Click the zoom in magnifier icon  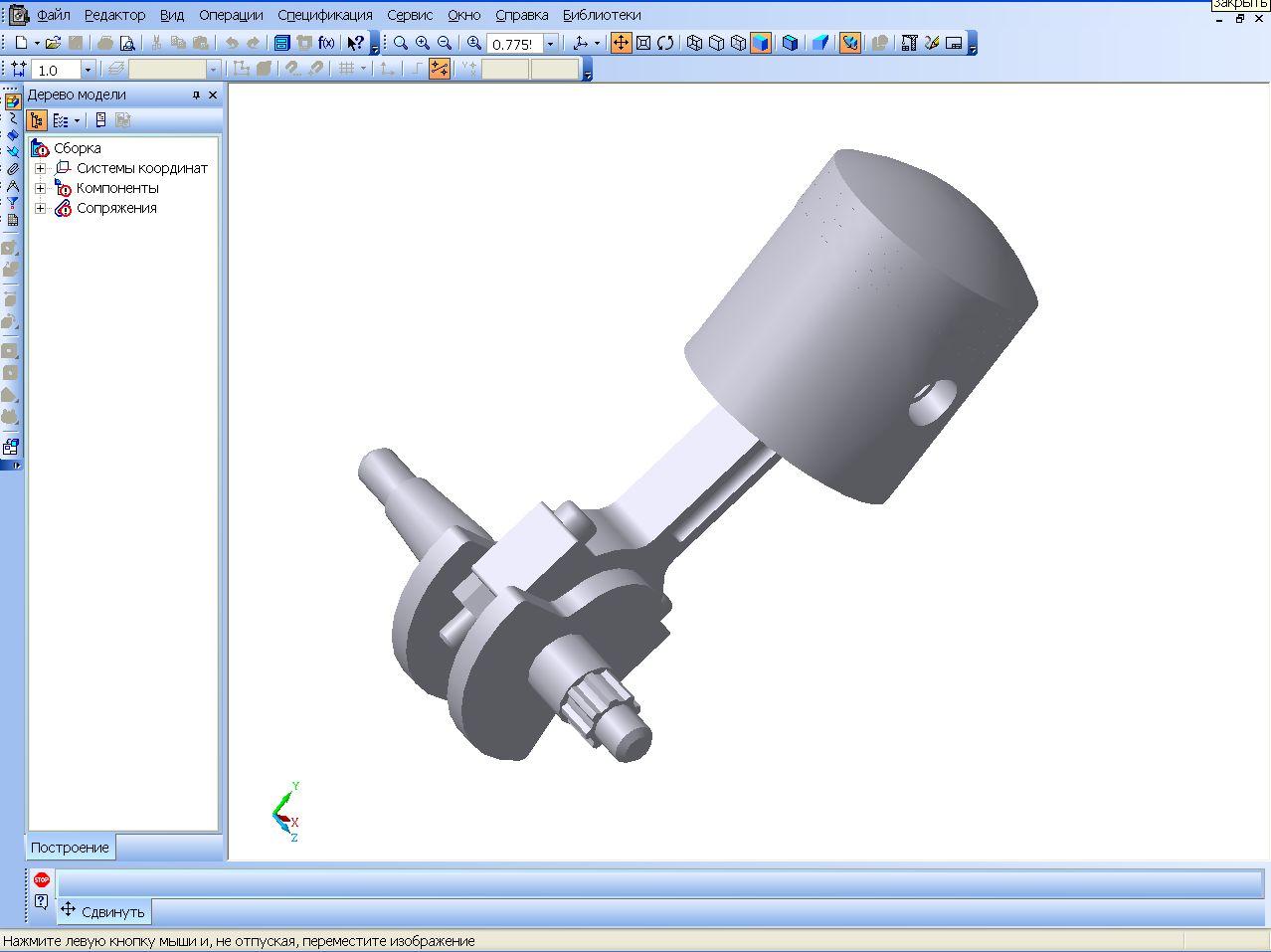[x=423, y=43]
